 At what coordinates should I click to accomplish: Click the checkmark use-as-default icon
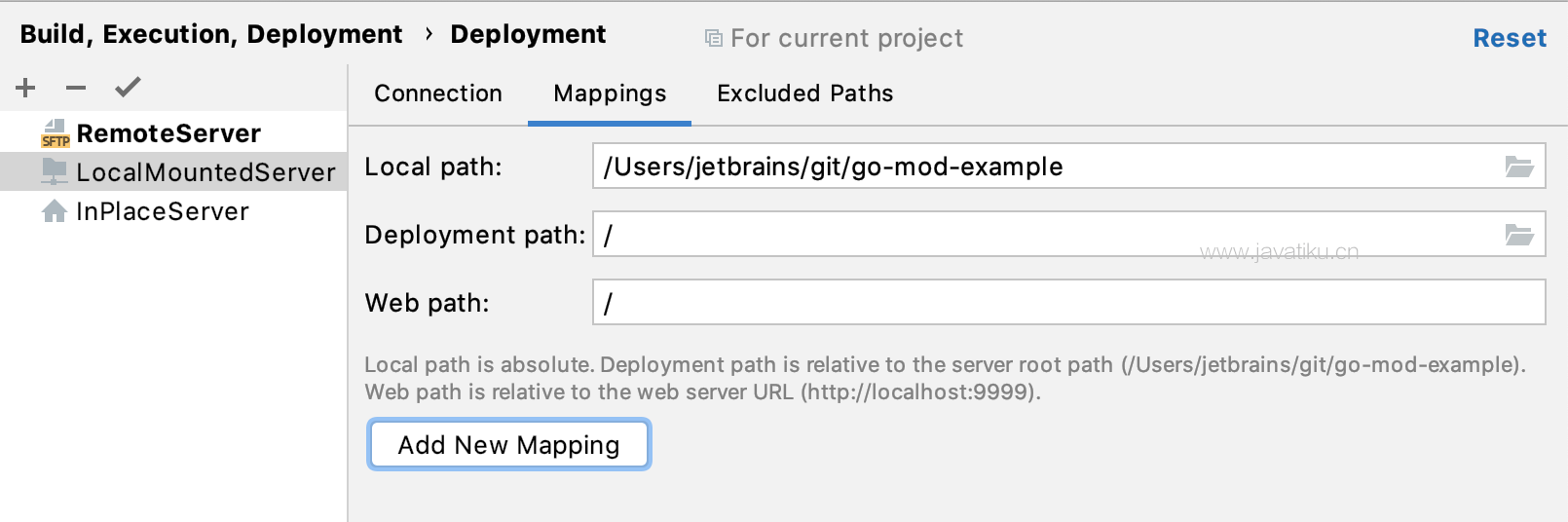128,88
